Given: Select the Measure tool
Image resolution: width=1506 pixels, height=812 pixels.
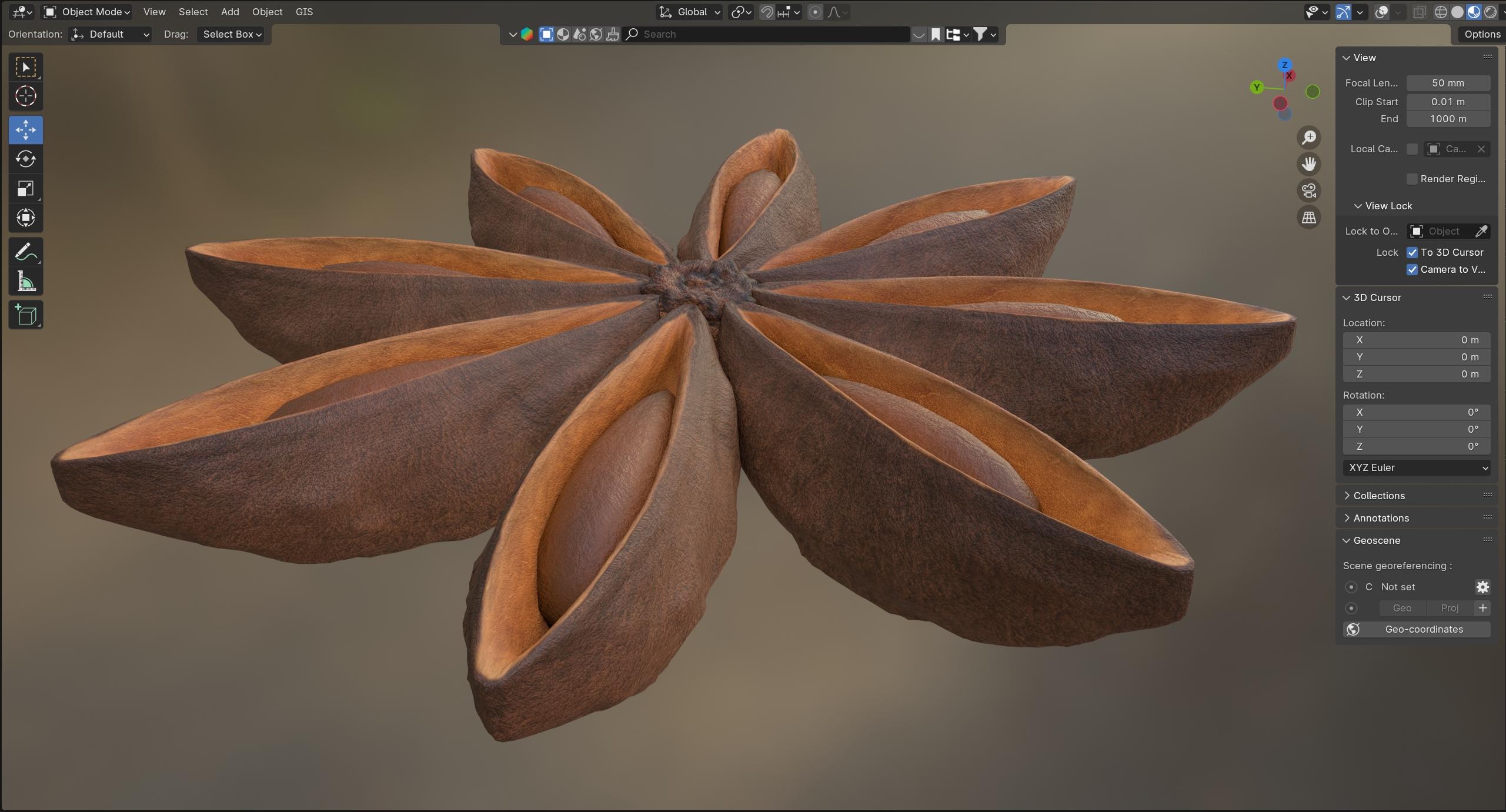Looking at the screenshot, I should 25,282.
